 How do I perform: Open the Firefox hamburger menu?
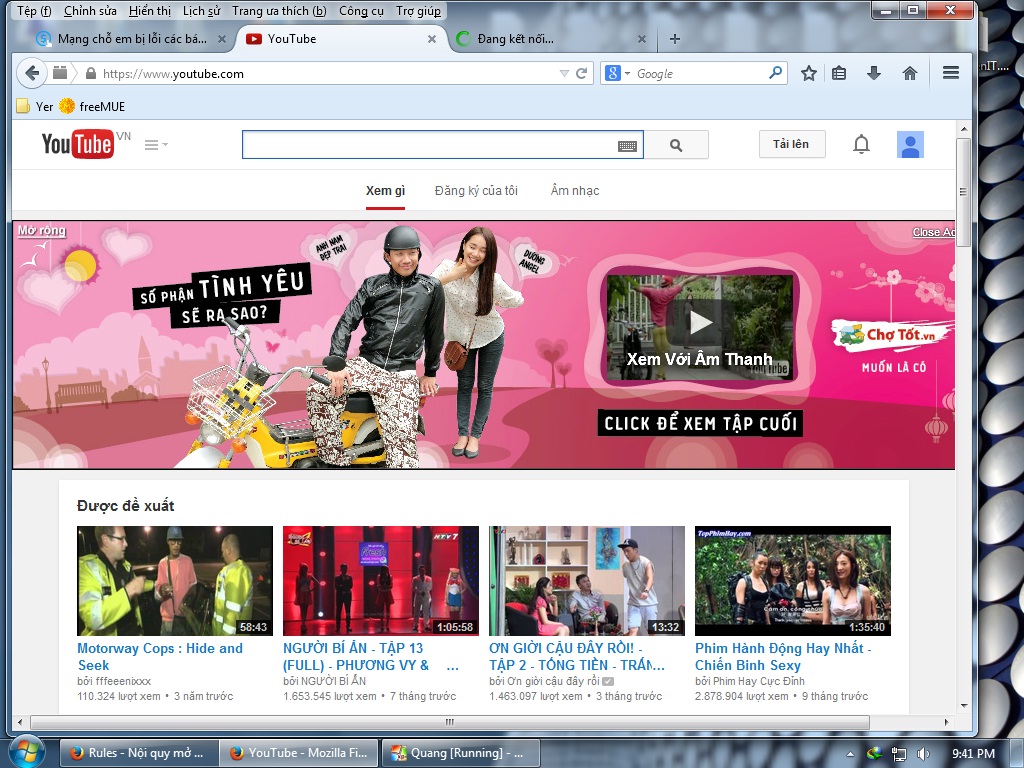click(x=951, y=73)
